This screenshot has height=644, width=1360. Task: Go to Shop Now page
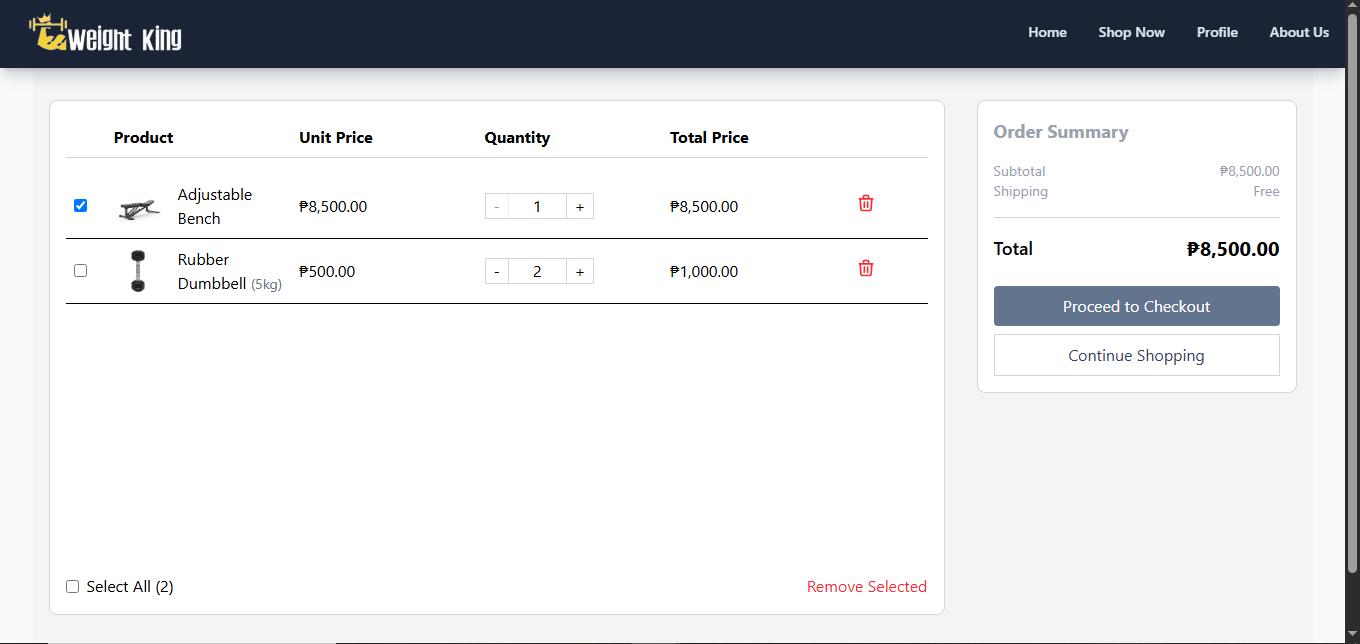[1131, 32]
